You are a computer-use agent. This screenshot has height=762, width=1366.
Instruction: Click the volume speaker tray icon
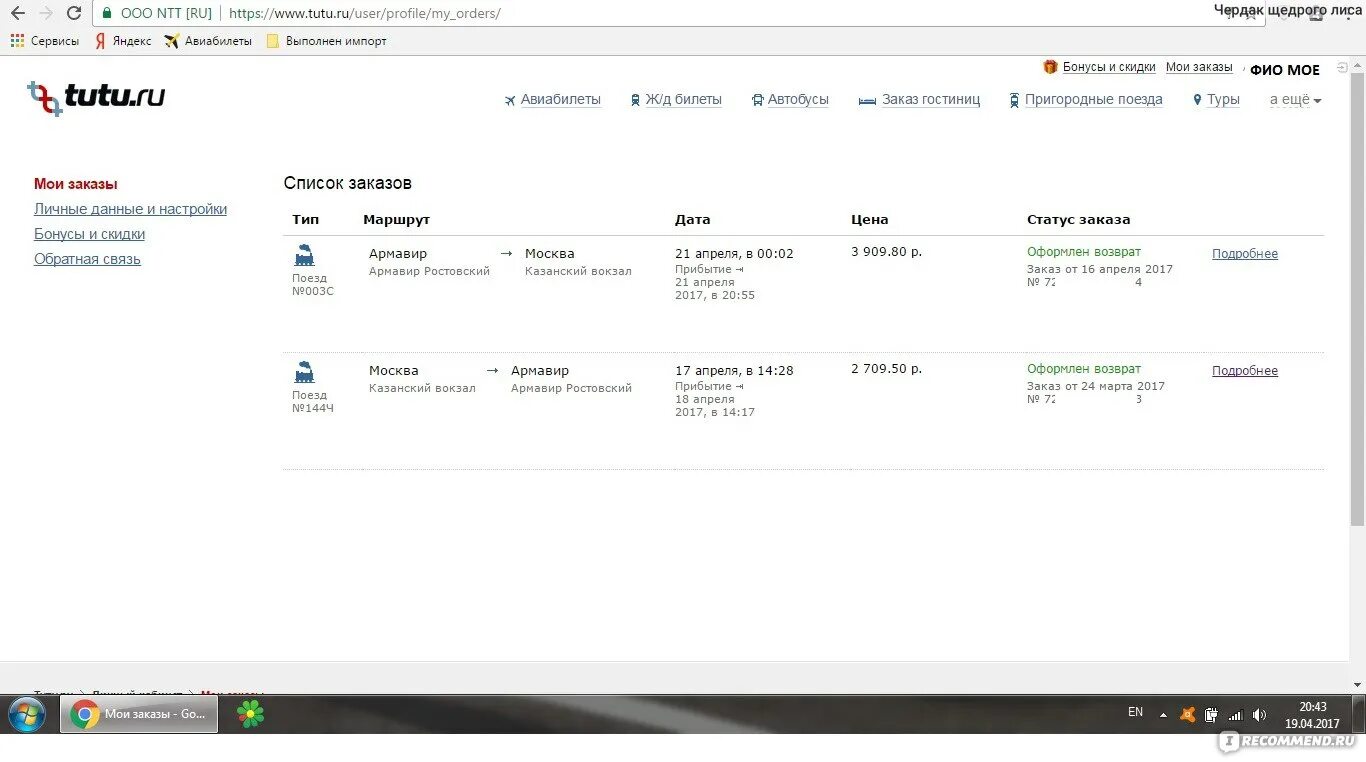tap(1259, 714)
